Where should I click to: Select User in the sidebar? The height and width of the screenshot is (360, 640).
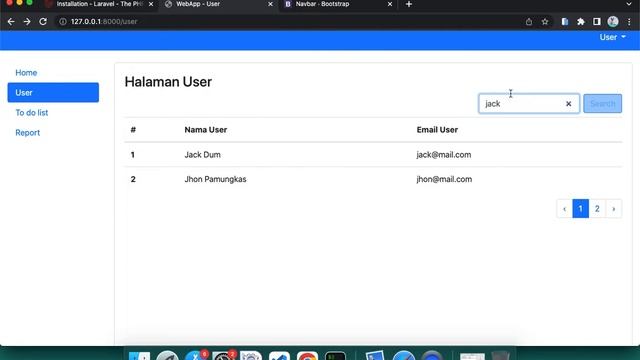[x=53, y=93]
